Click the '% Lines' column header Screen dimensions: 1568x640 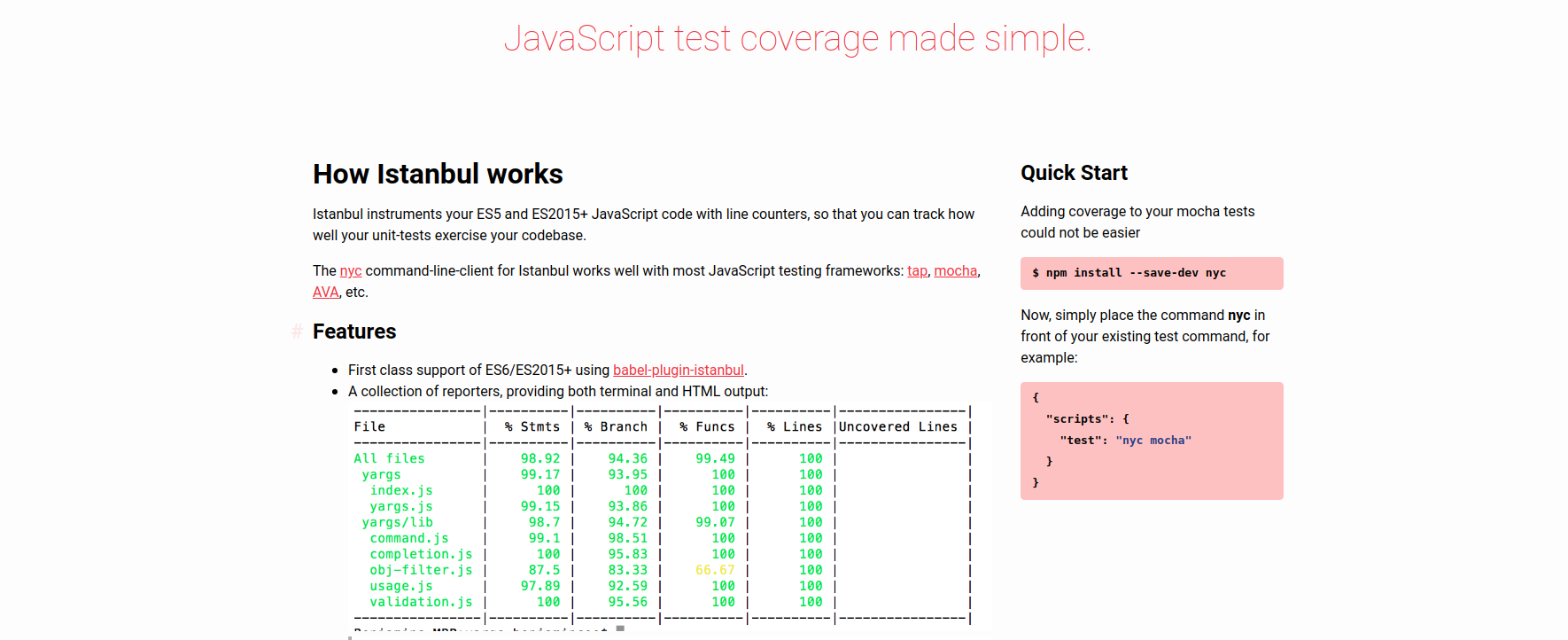795,426
